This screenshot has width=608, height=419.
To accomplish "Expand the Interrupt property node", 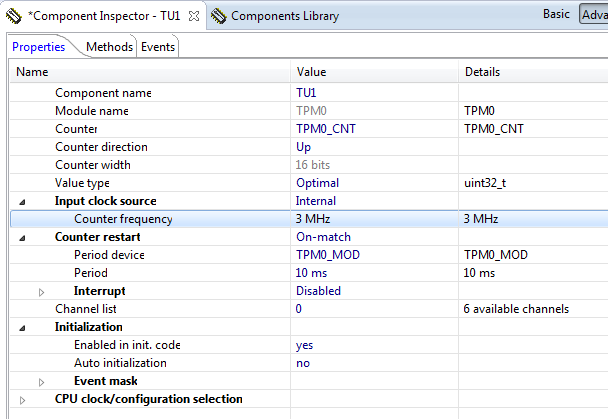I will pyautogui.click(x=42, y=291).
